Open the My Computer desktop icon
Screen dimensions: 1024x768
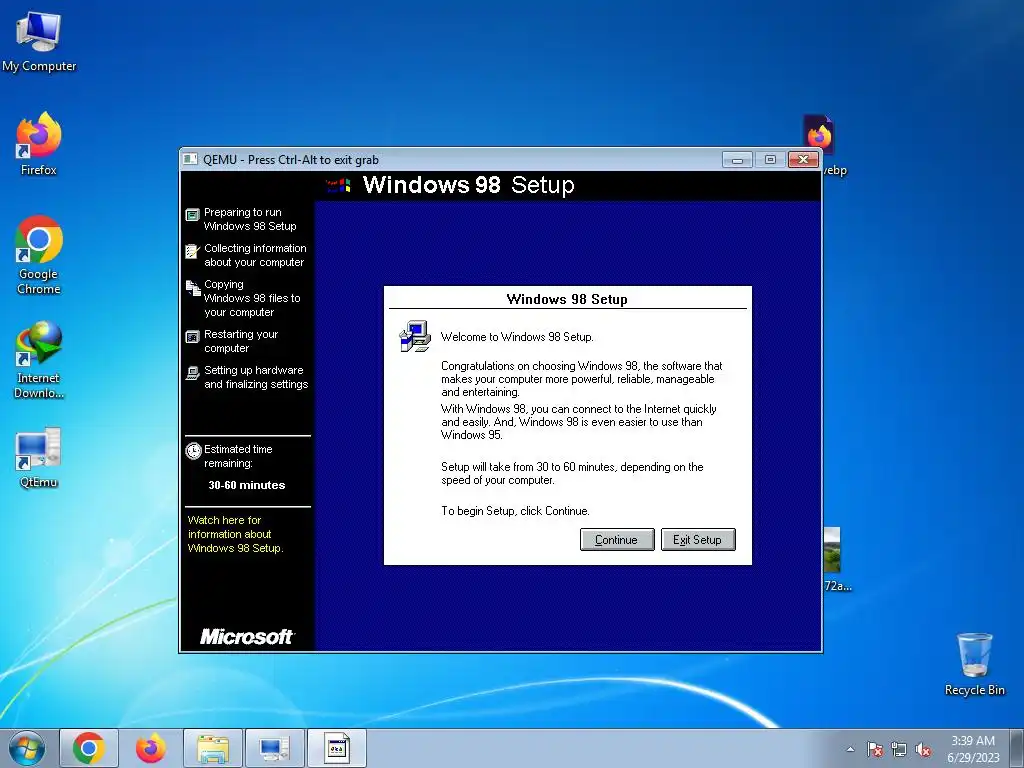39,40
